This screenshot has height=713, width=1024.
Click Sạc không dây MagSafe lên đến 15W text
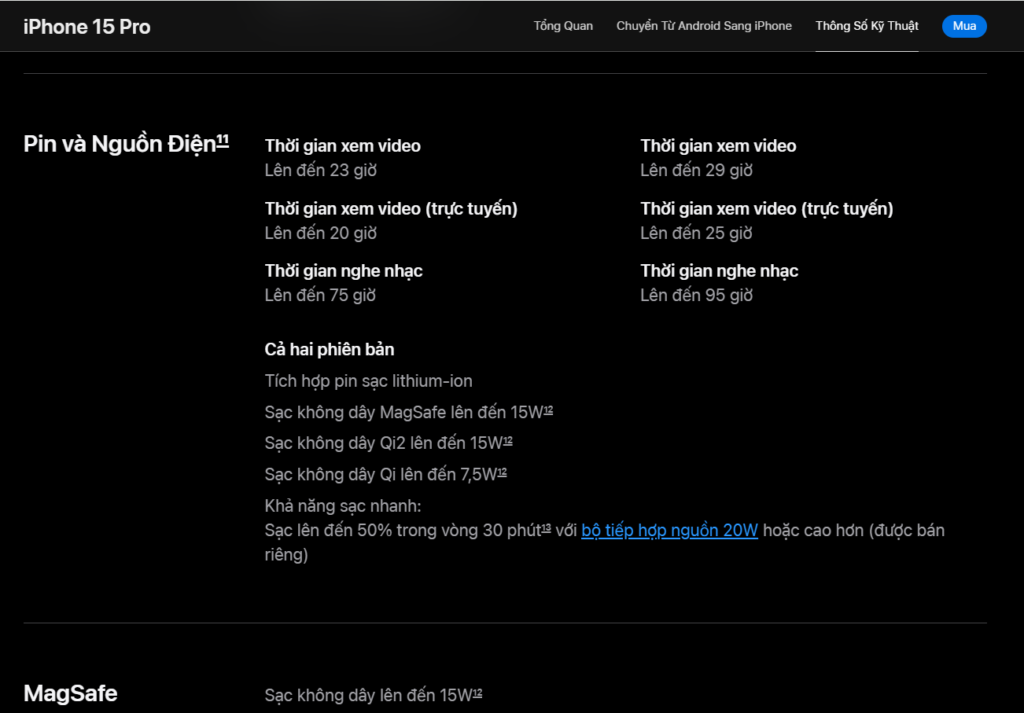[x=404, y=413]
